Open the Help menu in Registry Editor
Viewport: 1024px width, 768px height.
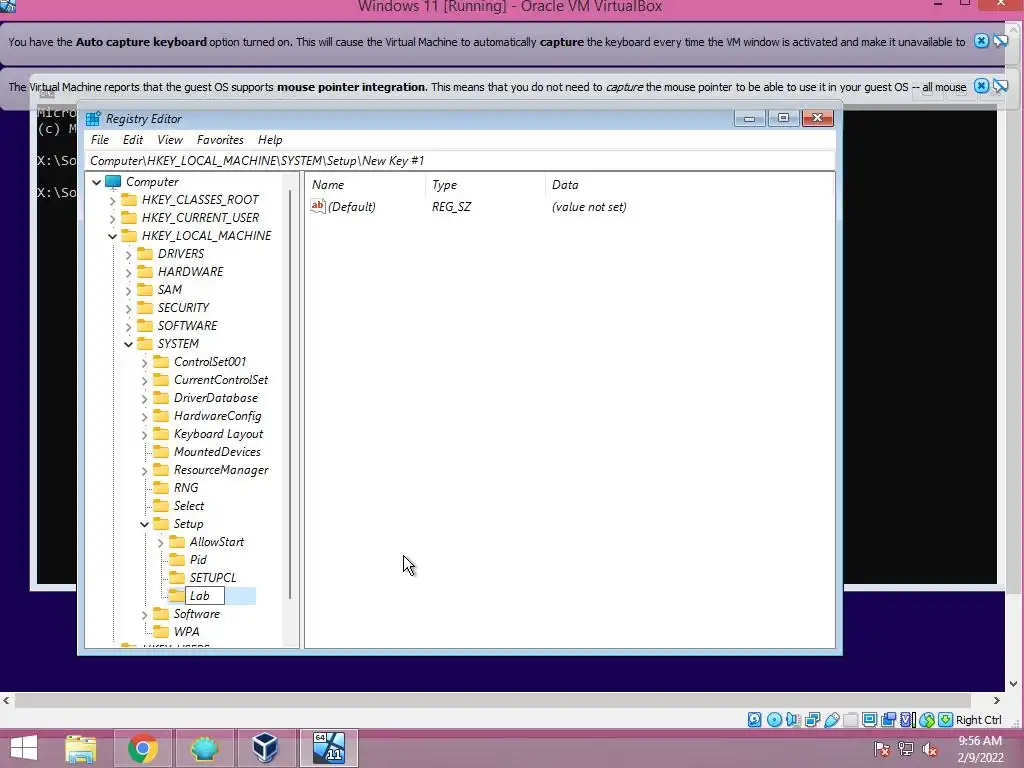click(270, 140)
